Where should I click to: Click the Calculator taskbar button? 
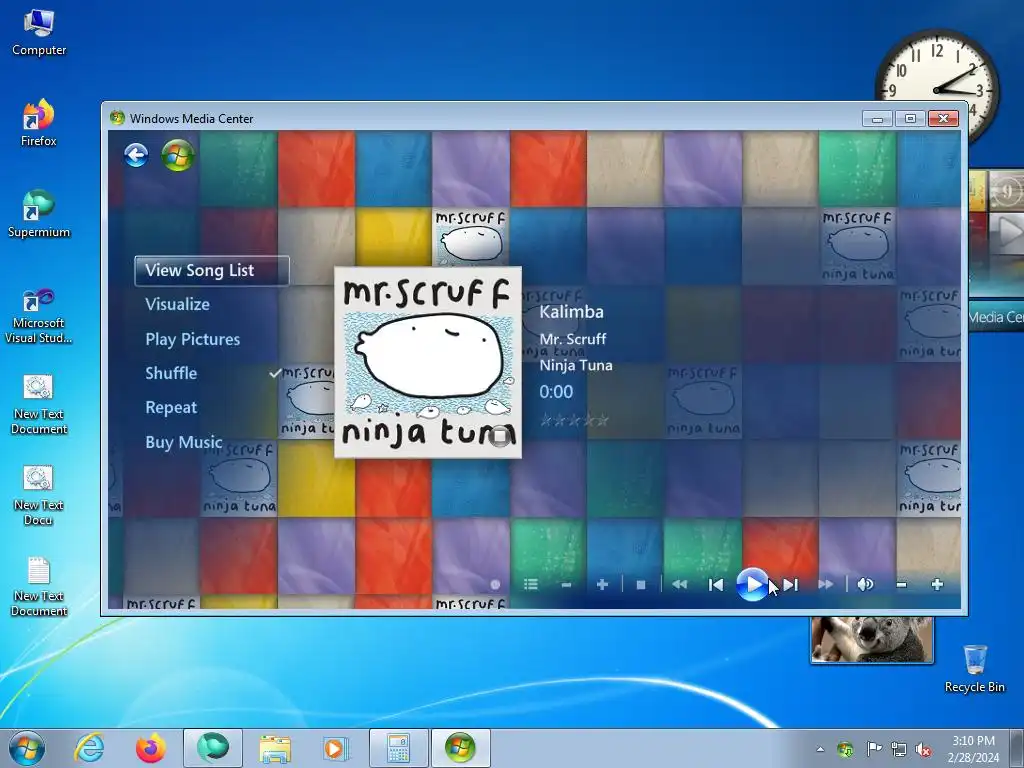tap(398, 748)
